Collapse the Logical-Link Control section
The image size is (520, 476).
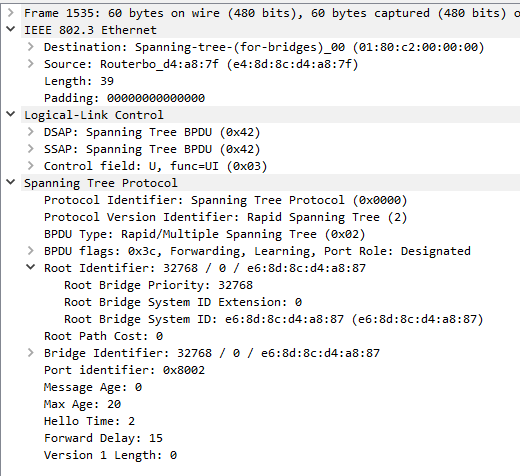(11, 114)
